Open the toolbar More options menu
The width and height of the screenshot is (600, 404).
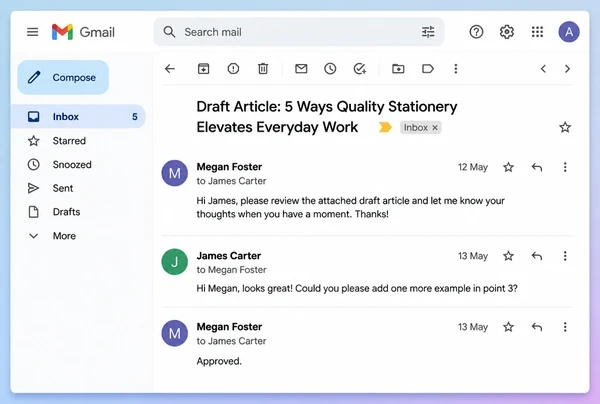(456, 69)
